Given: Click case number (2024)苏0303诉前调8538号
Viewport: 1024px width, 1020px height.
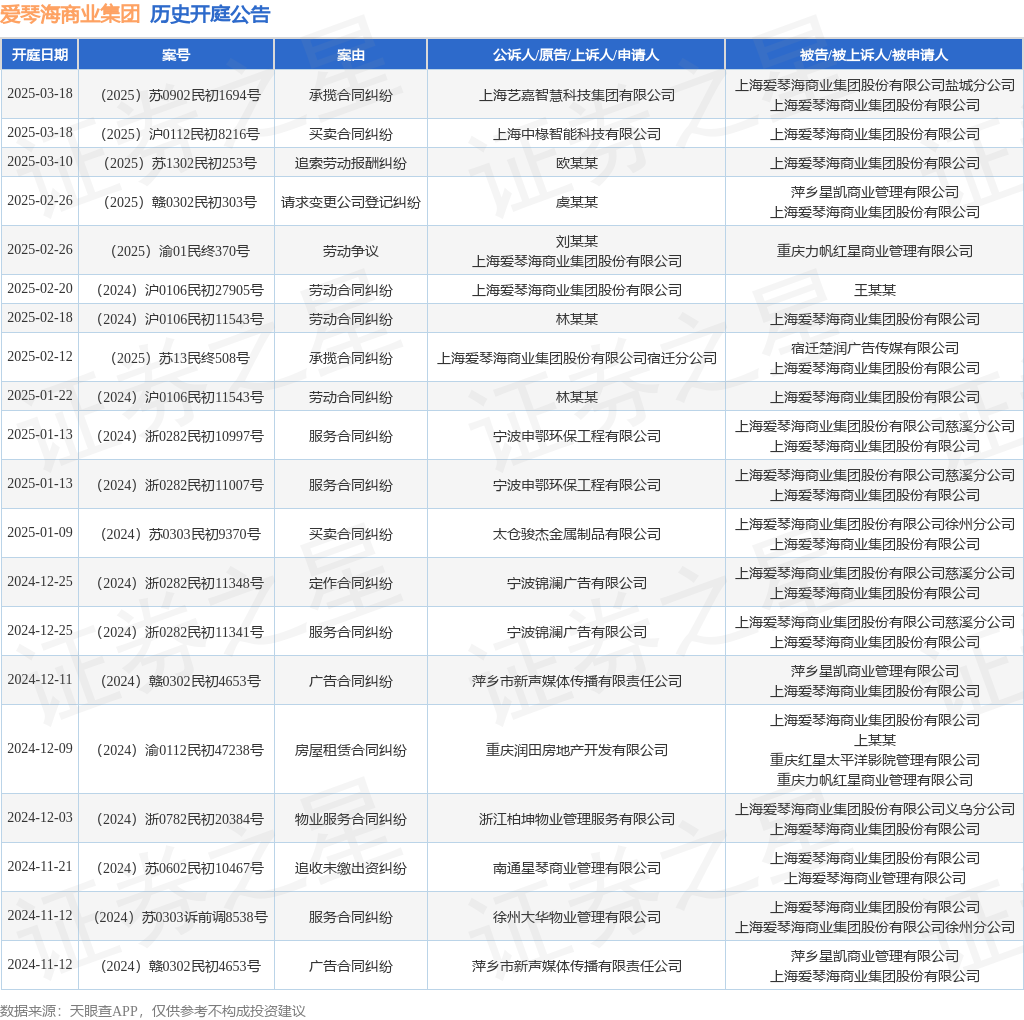Looking at the screenshot, I should (x=180, y=917).
